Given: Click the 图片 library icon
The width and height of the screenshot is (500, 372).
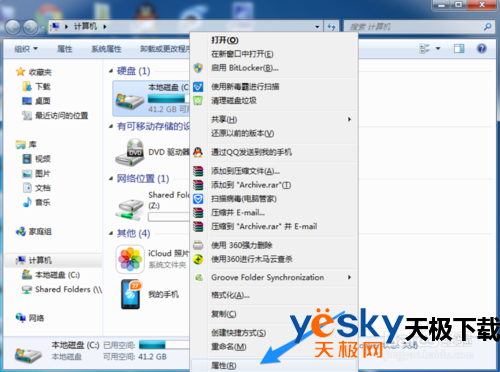Looking at the screenshot, I should tap(27, 173).
